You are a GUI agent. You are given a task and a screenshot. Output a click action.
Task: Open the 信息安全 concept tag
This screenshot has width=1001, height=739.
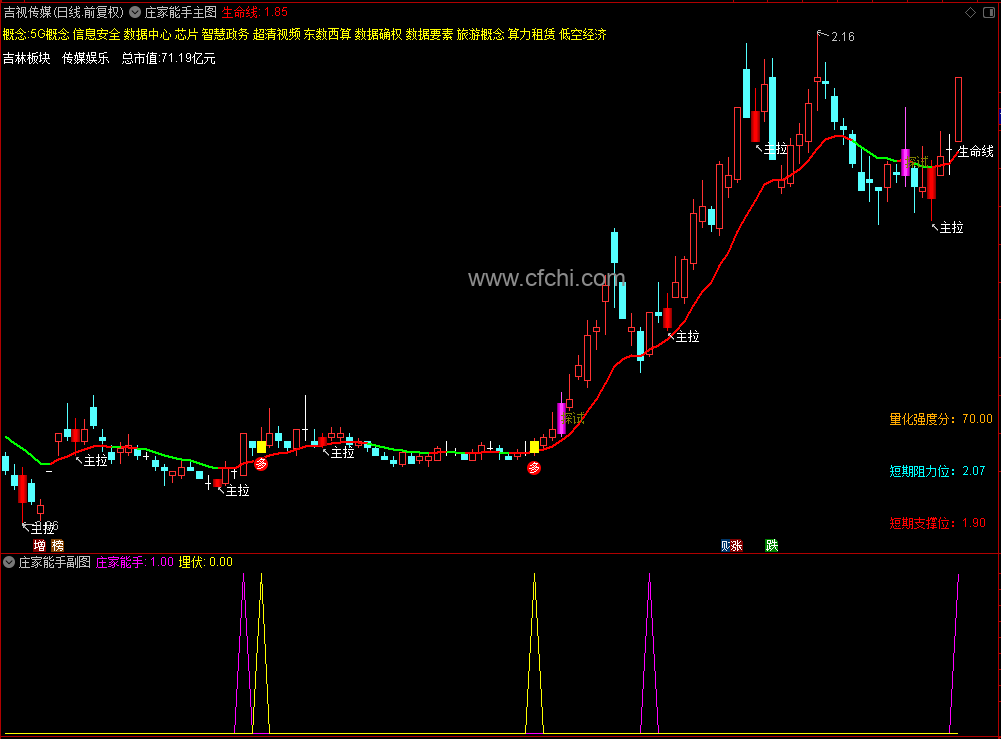coord(96,34)
